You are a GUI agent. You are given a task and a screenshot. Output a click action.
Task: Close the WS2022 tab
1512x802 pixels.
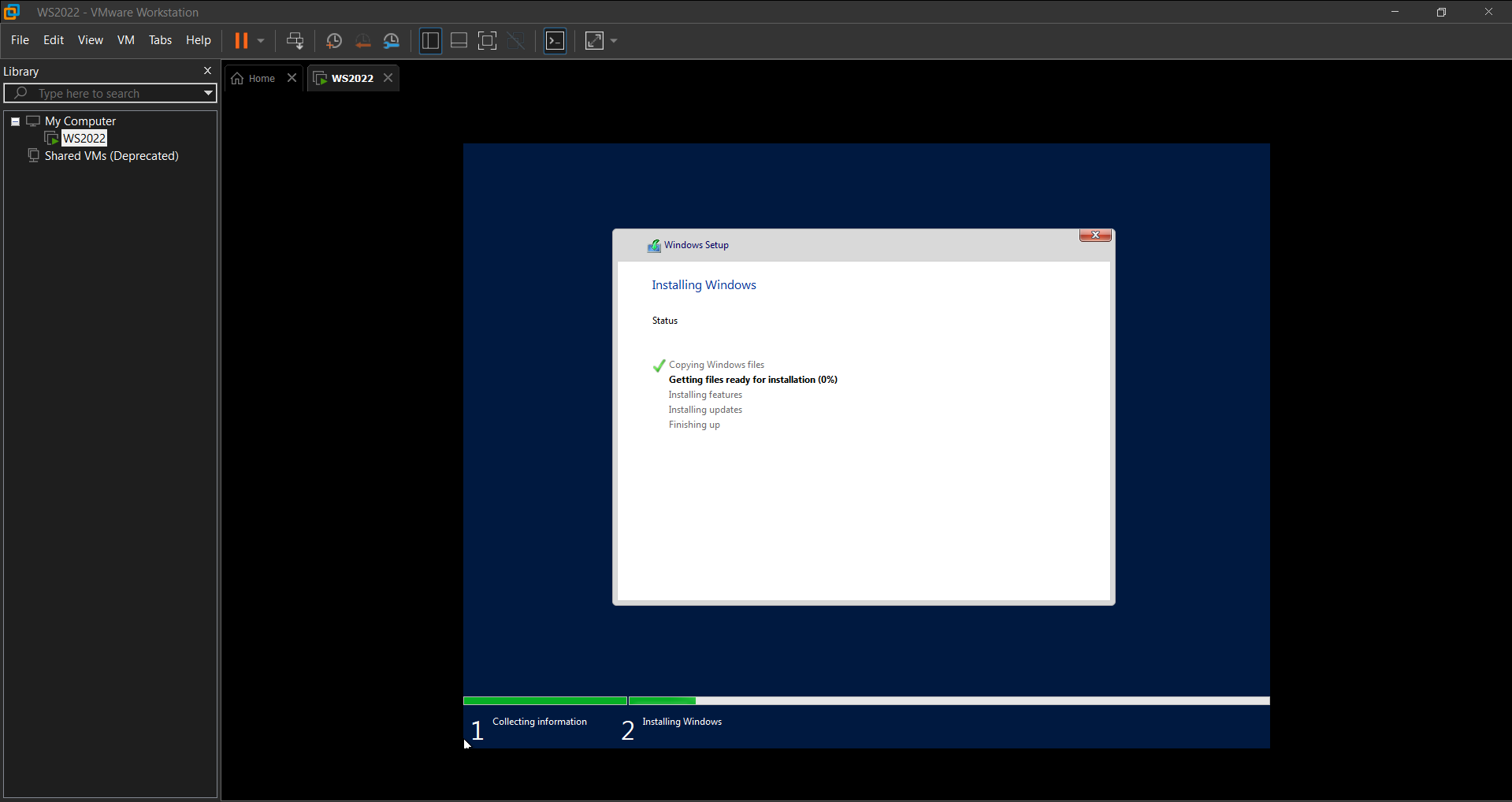(388, 78)
